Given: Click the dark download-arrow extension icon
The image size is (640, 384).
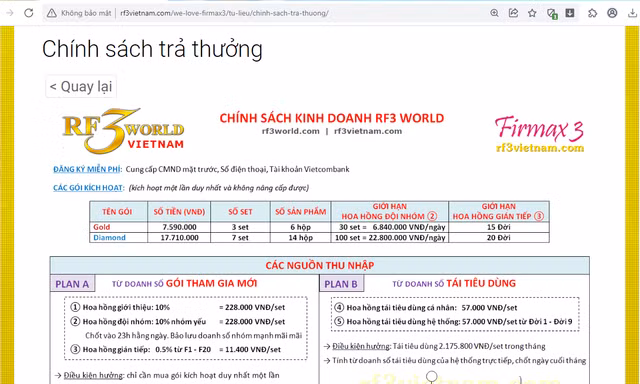Looking at the screenshot, I should 570,13.
